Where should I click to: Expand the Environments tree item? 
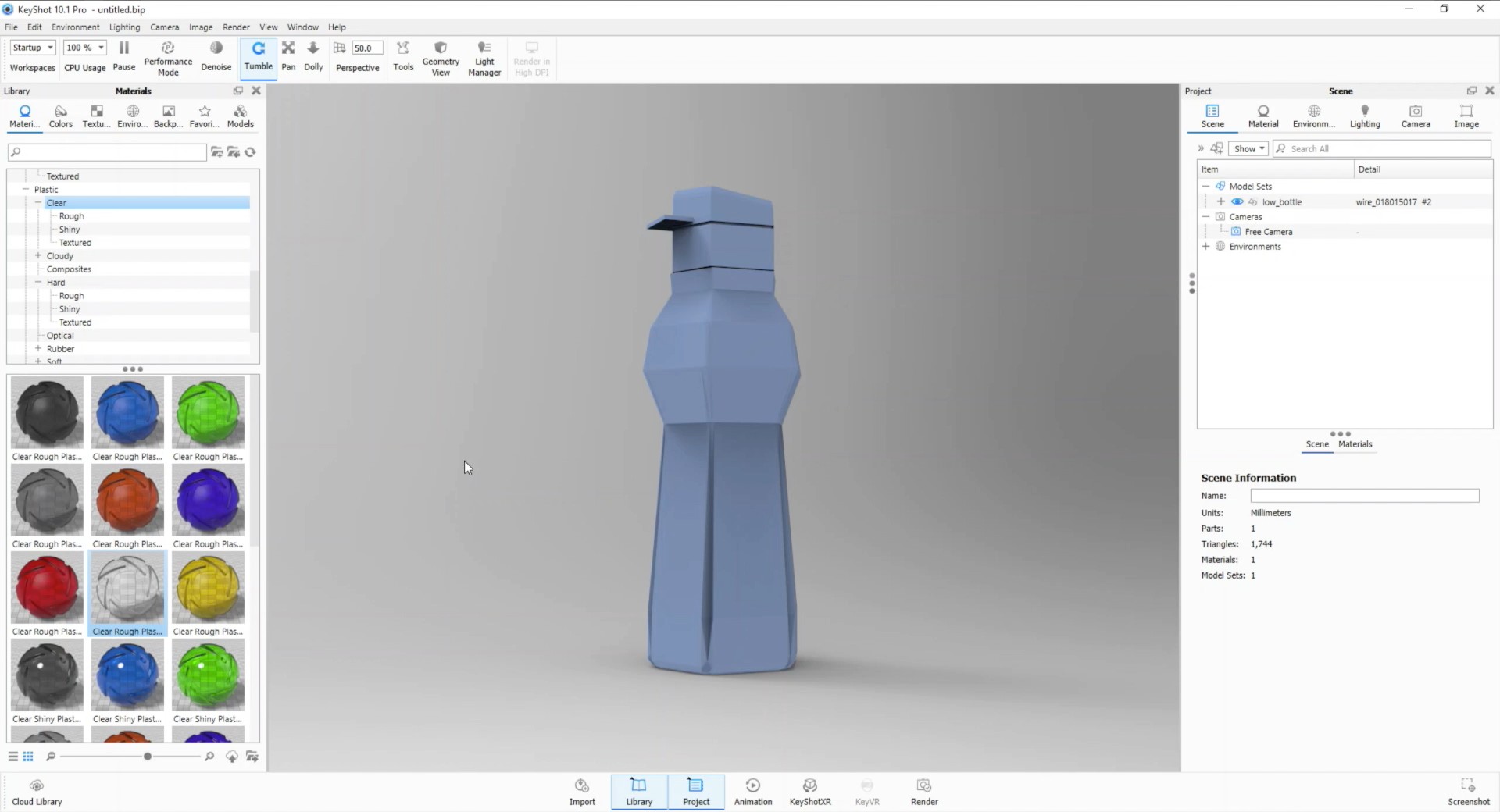[x=1205, y=246]
